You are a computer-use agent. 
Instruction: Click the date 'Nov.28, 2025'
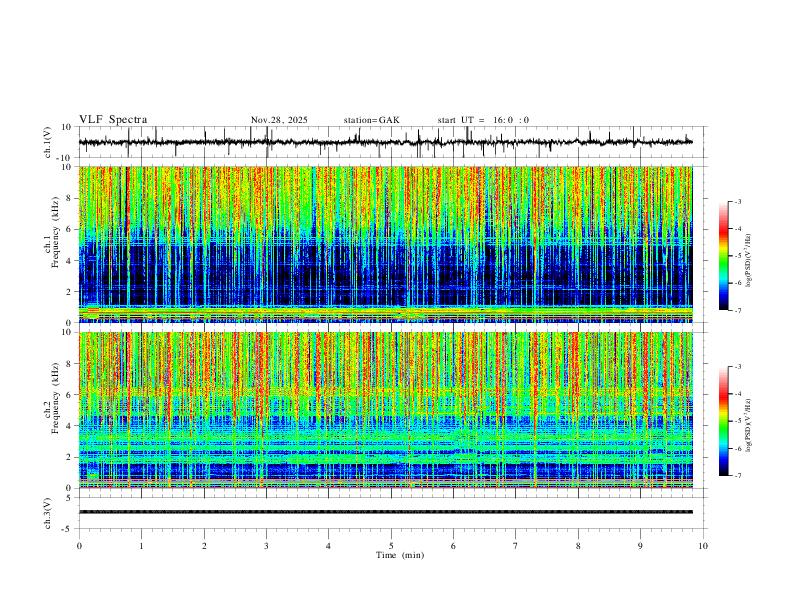279,120
